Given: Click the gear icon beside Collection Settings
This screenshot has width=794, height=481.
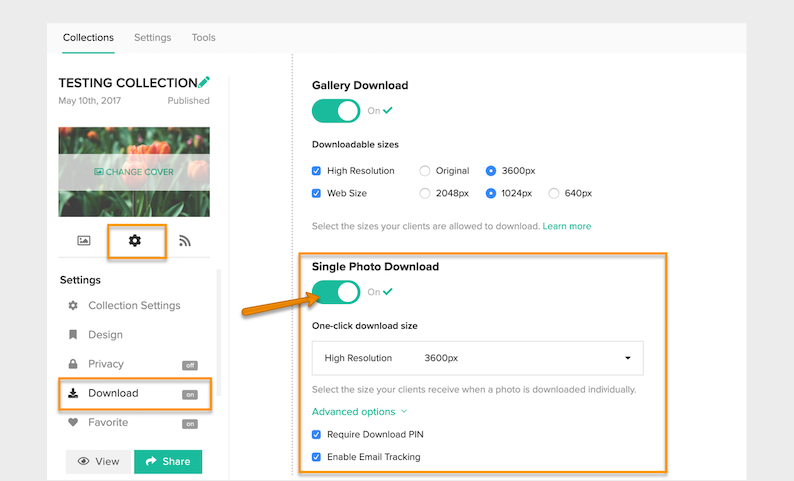Looking at the screenshot, I should click(x=73, y=305).
